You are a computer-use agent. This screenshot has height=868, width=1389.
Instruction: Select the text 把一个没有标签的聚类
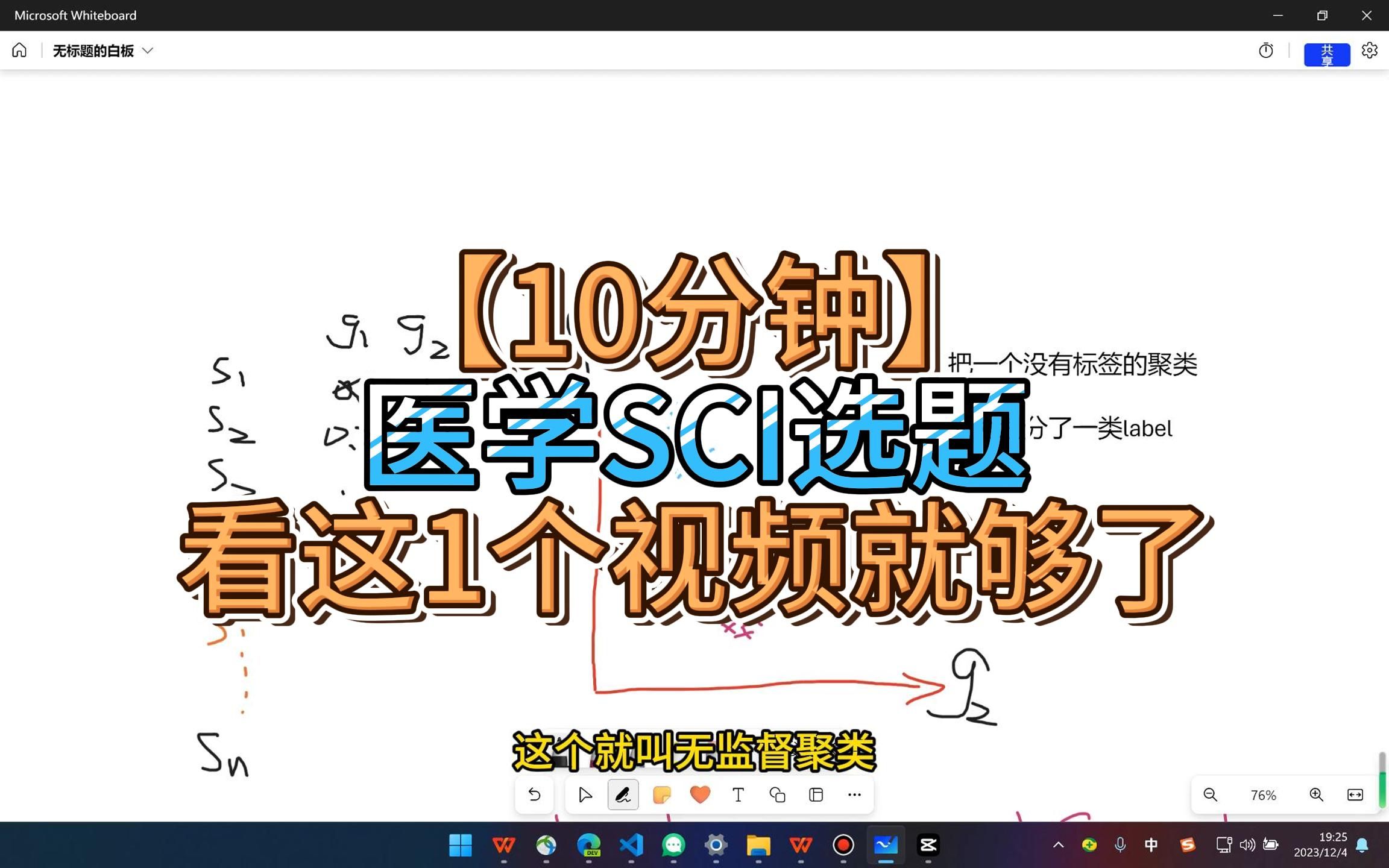pyautogui.click(x=1073, y=364)
